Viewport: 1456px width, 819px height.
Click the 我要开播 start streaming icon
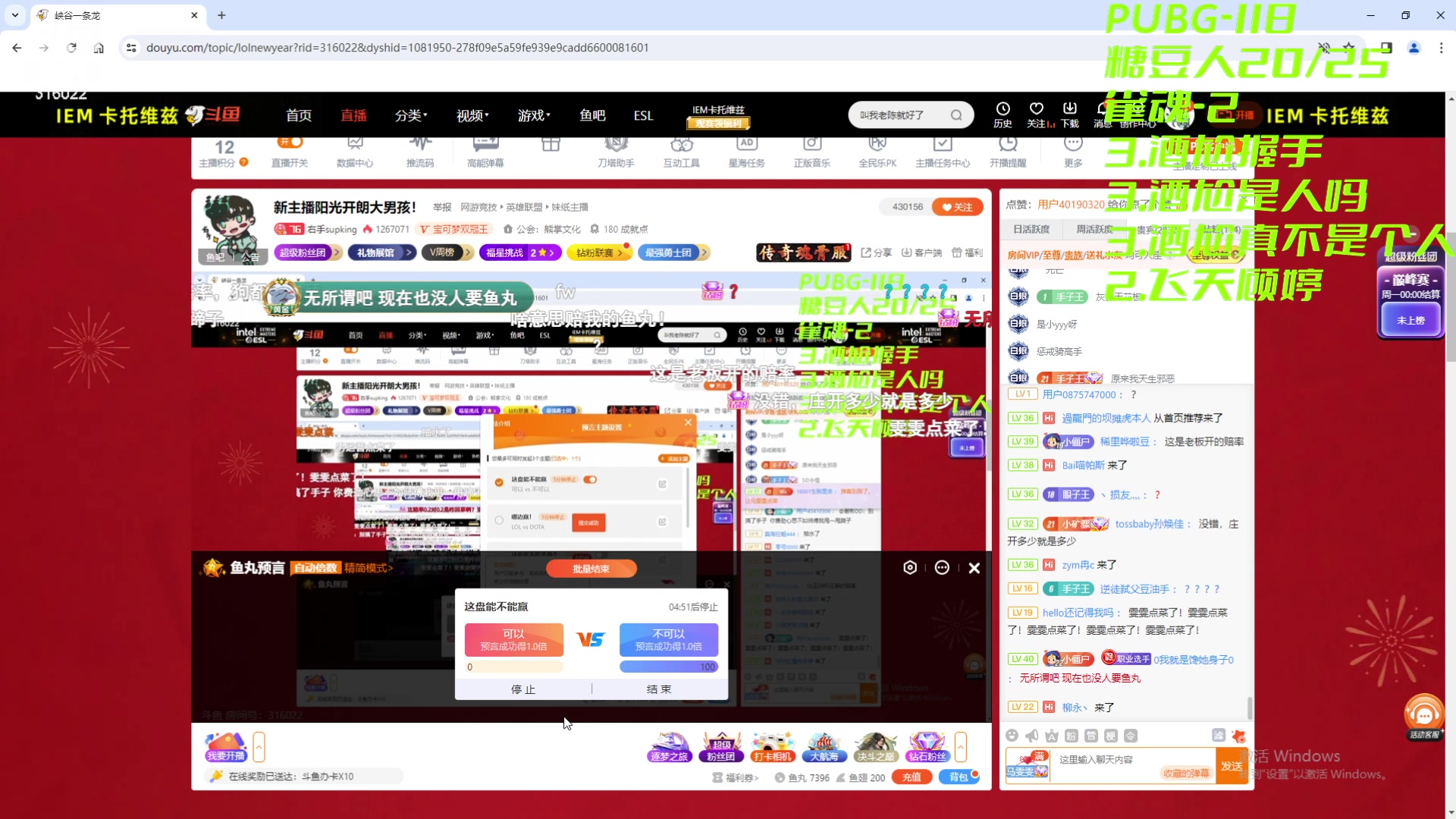point(226,747)
